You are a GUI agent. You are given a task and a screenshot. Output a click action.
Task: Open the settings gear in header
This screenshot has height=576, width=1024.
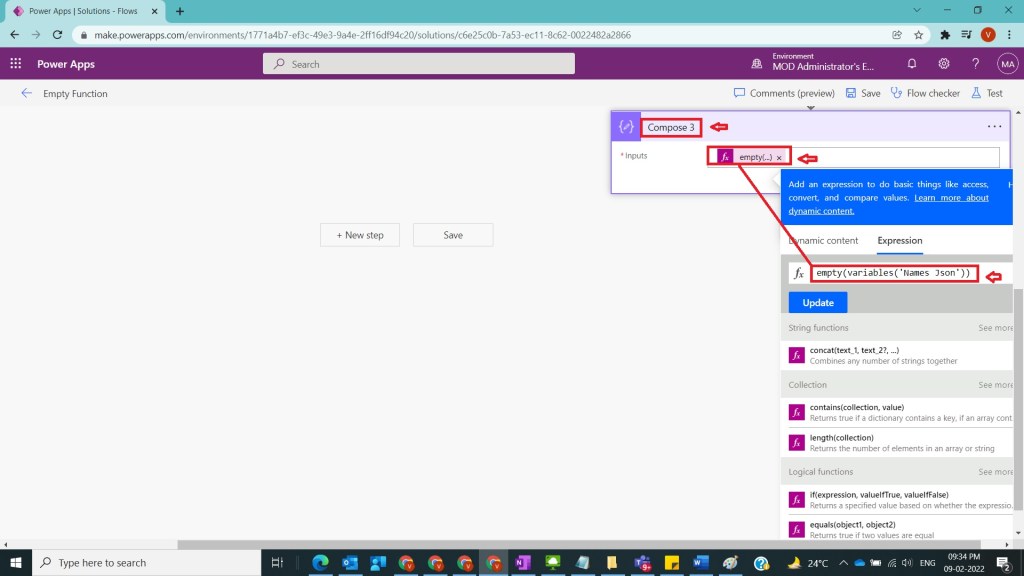(x=944, y=63)
